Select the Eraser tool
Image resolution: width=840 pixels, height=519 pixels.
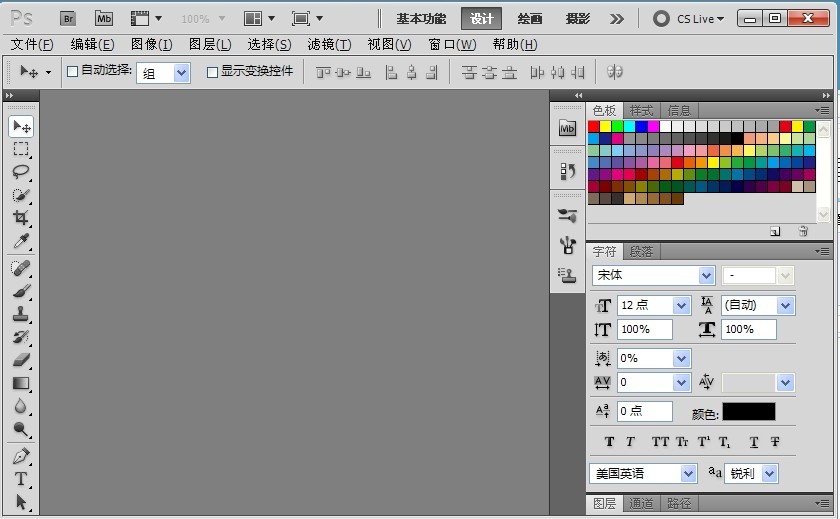[21, 360]
